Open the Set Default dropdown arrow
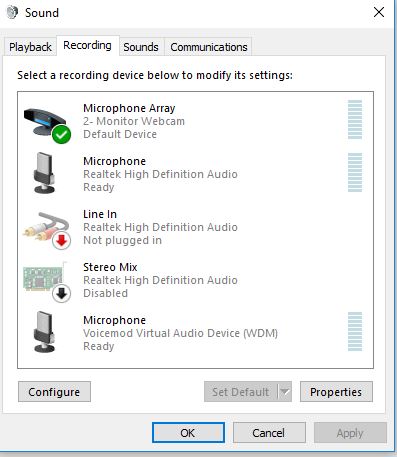The width and height of the screenshot is (397, 457). click(284, 392)
